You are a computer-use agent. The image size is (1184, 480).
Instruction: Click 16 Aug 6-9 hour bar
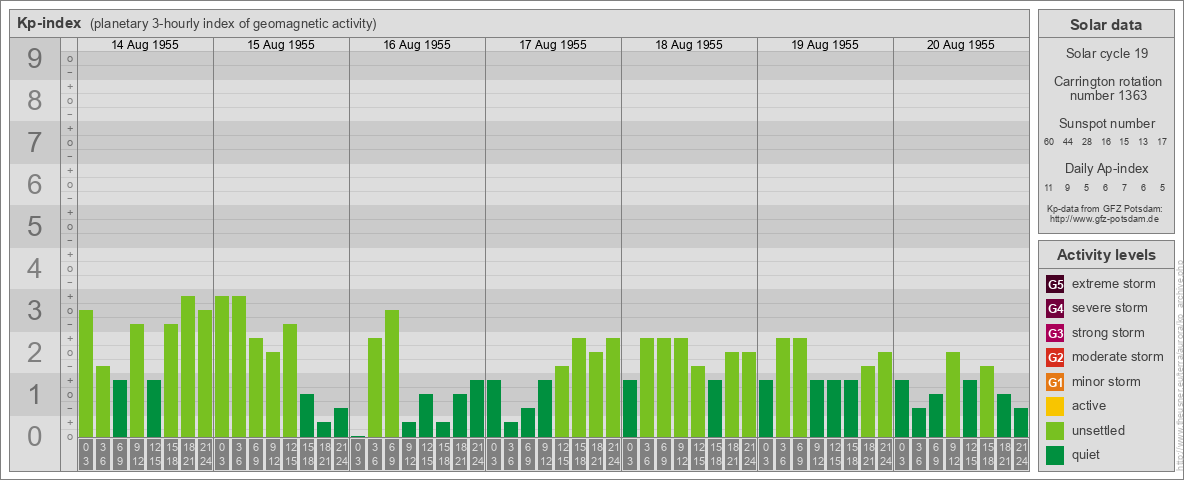pos(392,374)
